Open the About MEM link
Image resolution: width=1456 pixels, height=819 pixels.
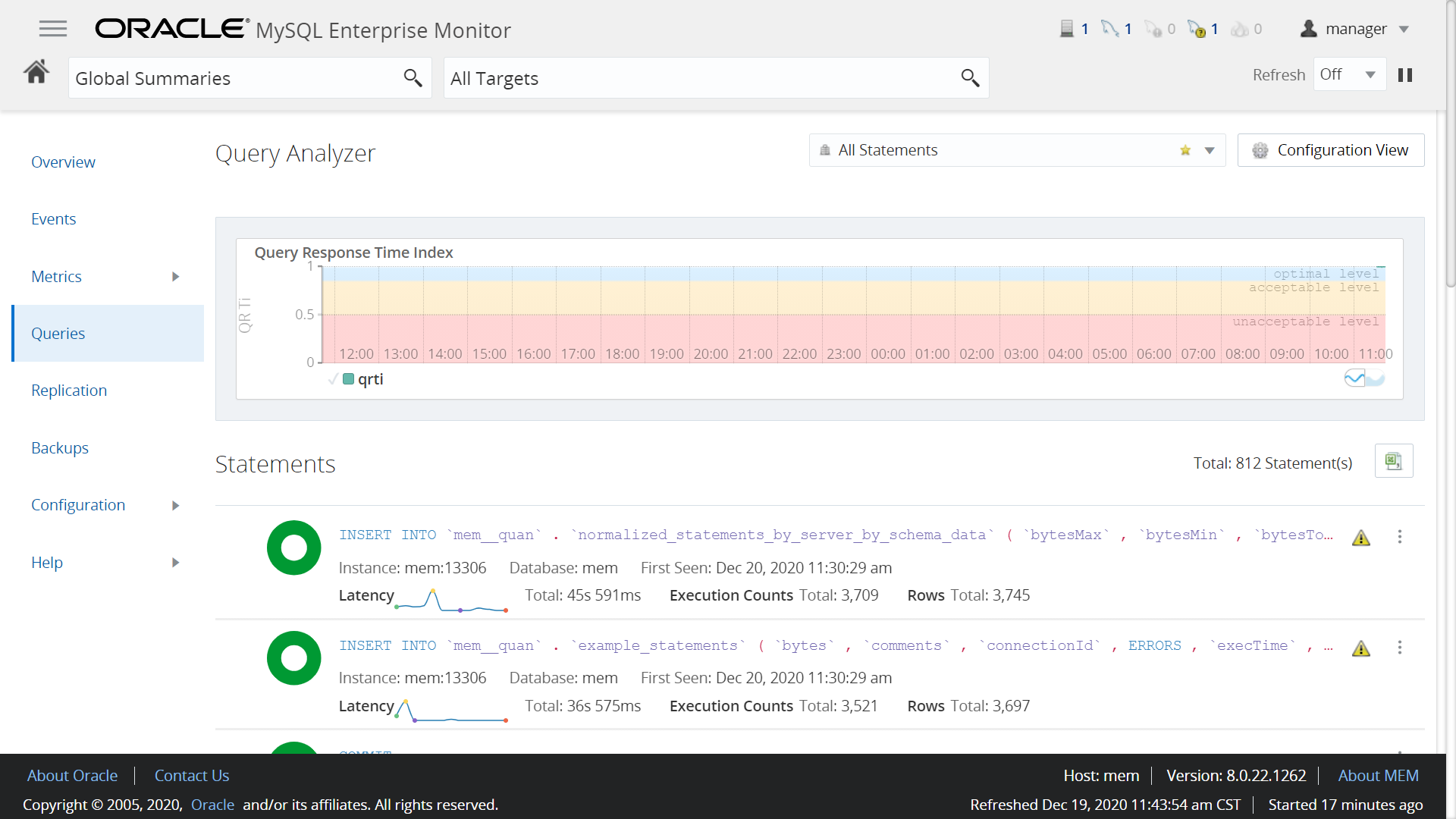click(1378, 775)
